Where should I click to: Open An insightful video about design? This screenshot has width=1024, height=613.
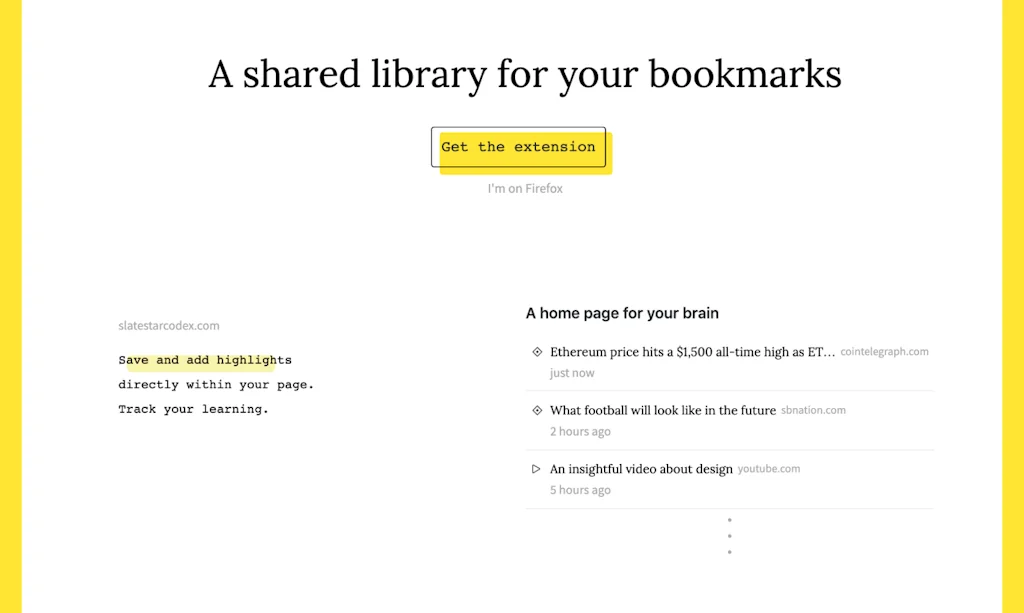(639, 468)
